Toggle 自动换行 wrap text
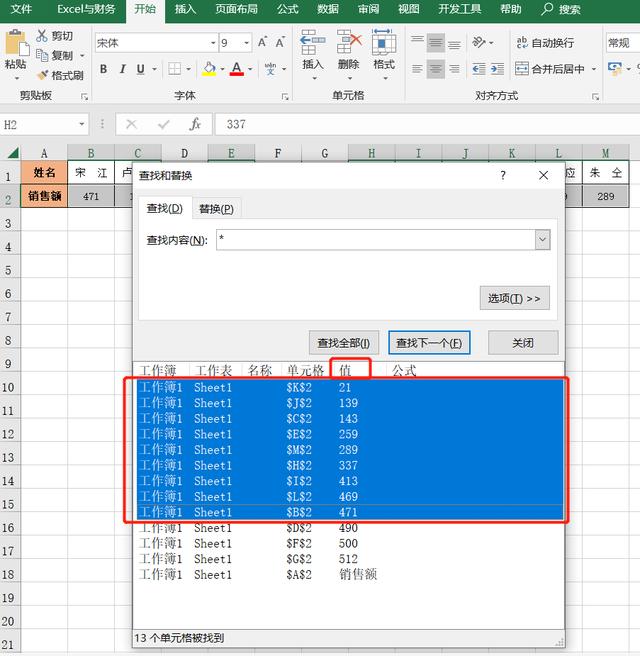Image resolution: width=640 pixels, height=656 pixels. (x=545, y=43)
